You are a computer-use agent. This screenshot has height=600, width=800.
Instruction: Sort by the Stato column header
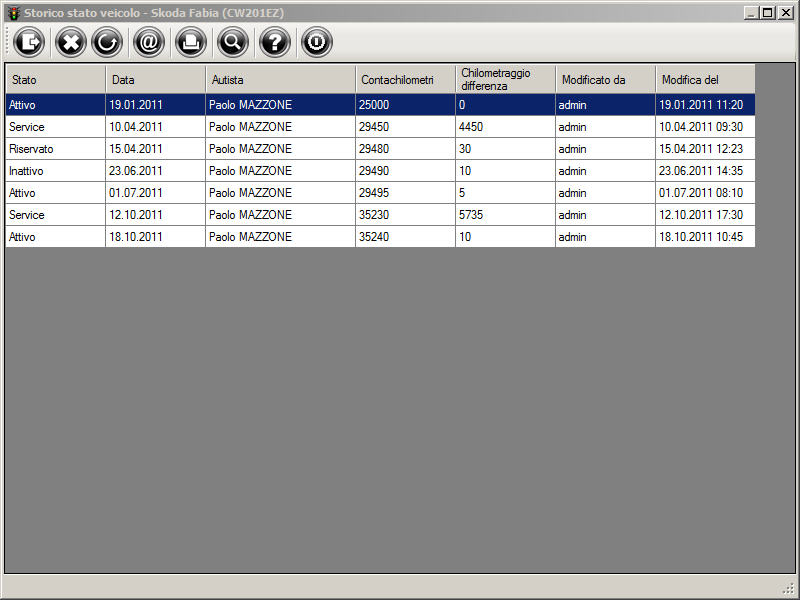coord(56,80)
